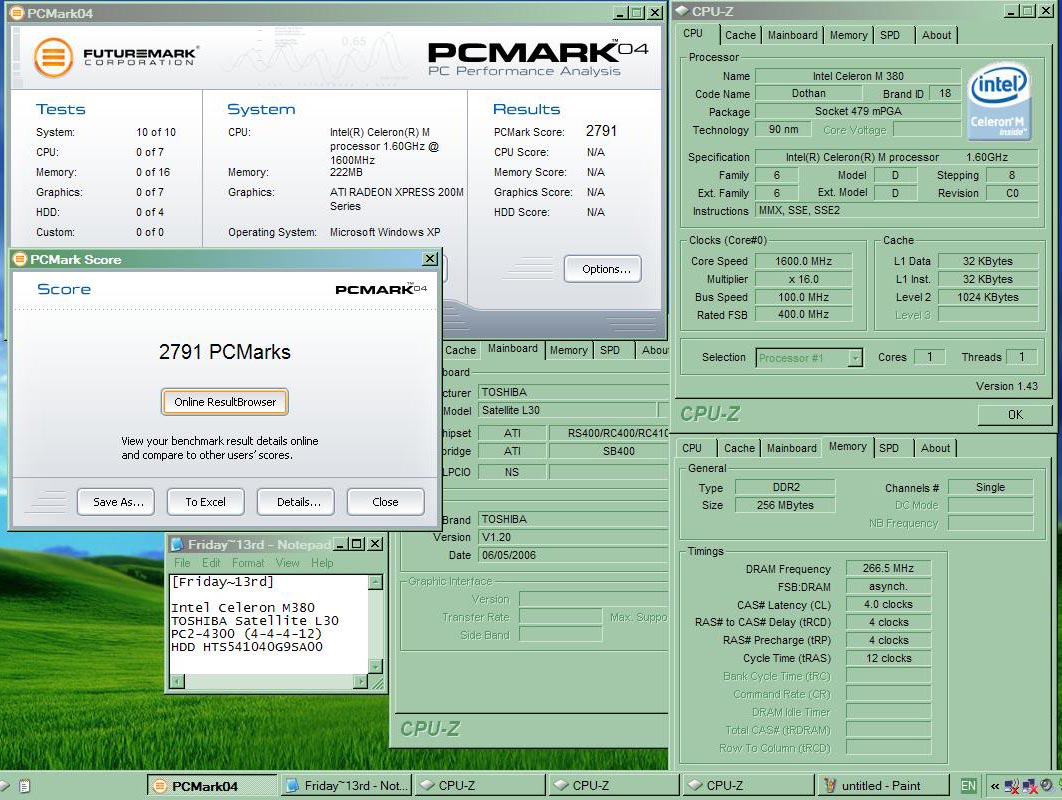Click the Intel Celeron M 380 name field

click(x=858, y=76)
